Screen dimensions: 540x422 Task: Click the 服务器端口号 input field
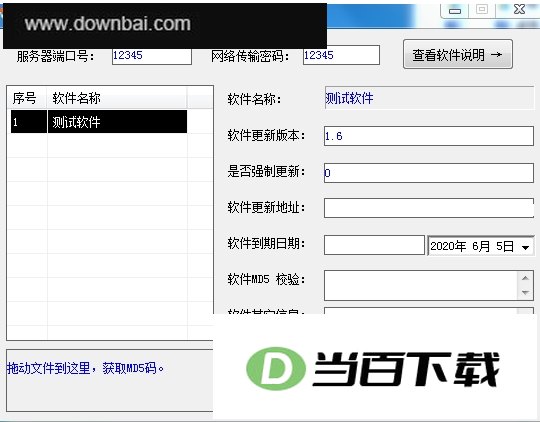point(152,55)
